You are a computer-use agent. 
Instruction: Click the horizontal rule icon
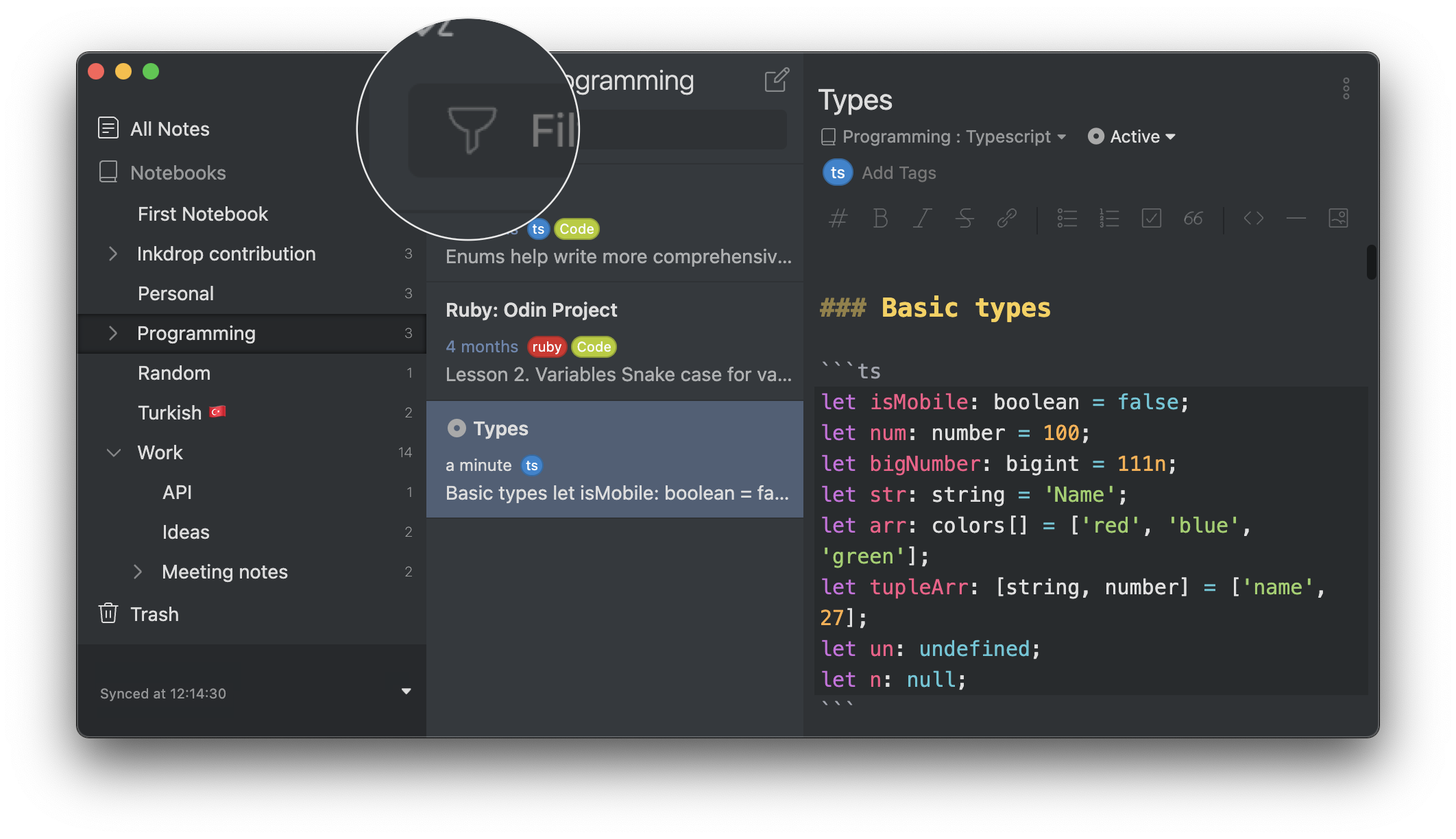(1297, 218)
